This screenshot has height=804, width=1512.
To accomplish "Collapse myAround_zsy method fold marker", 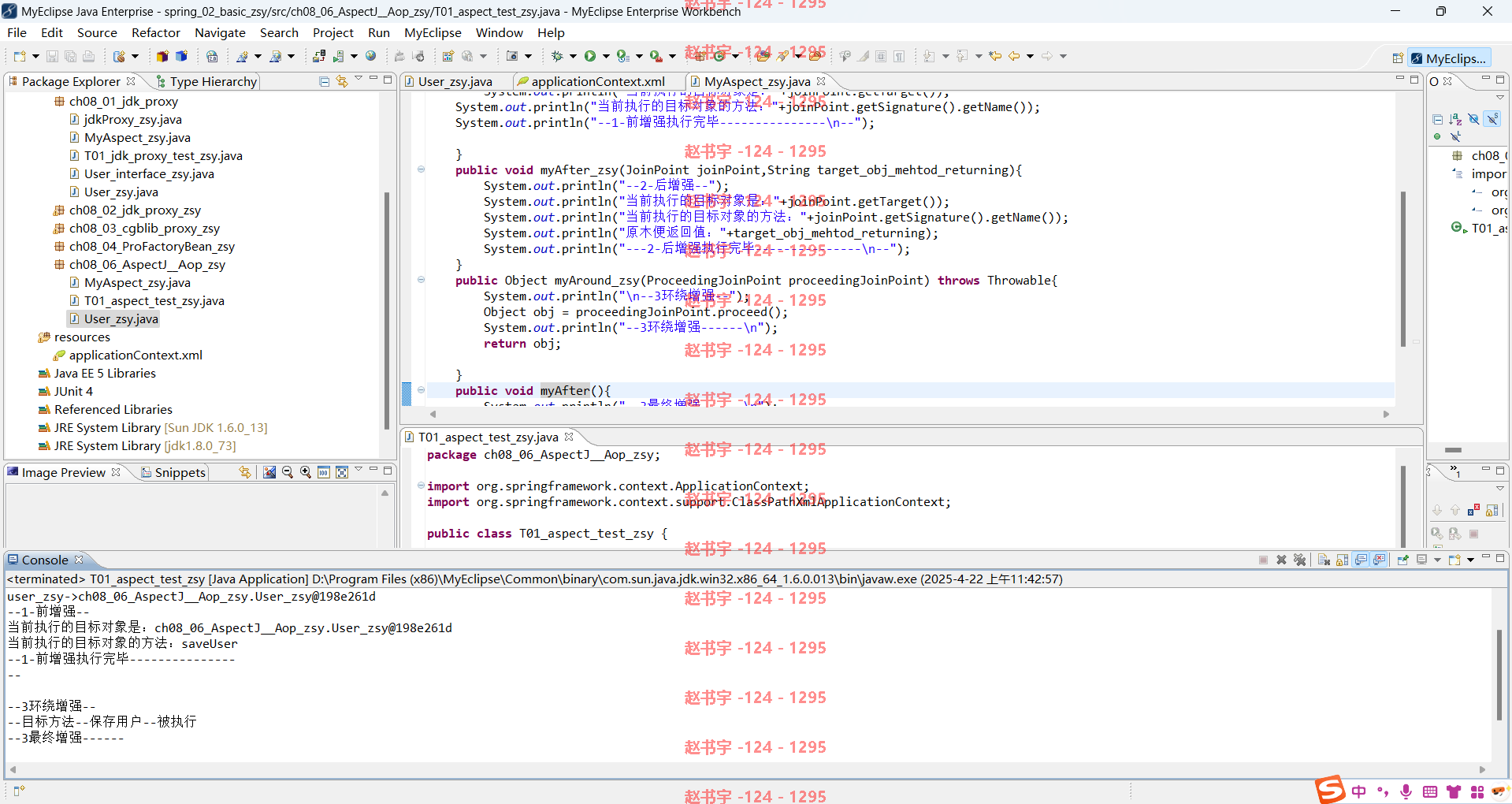I will [421, 280].
